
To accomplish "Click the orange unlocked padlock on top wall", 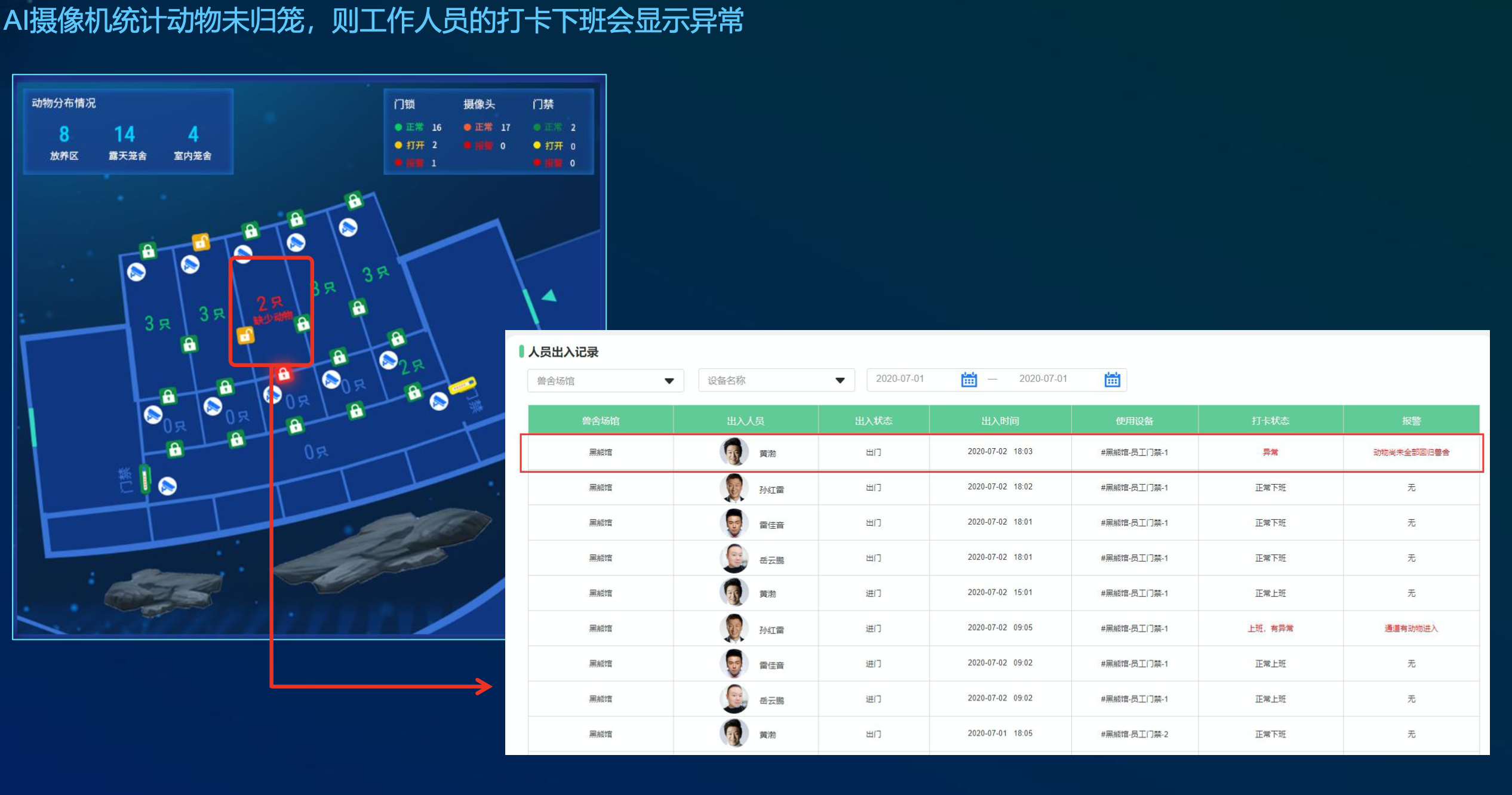I will point(201,241).
